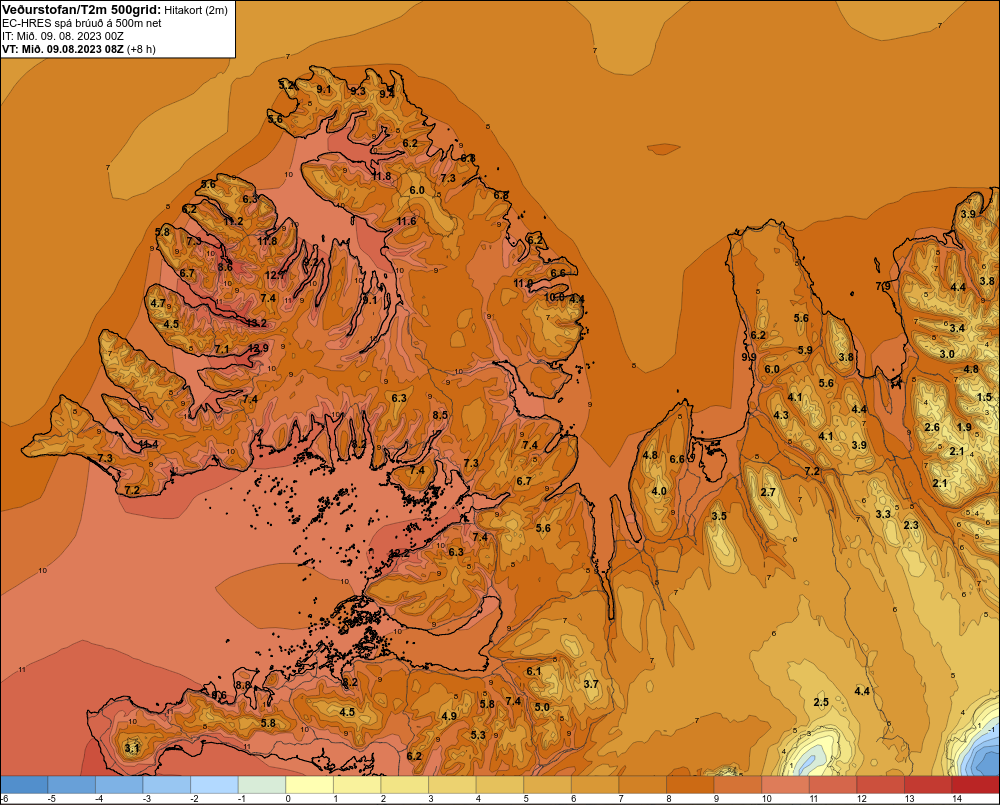Click the '4.7' temperature value

coord(158,304)
